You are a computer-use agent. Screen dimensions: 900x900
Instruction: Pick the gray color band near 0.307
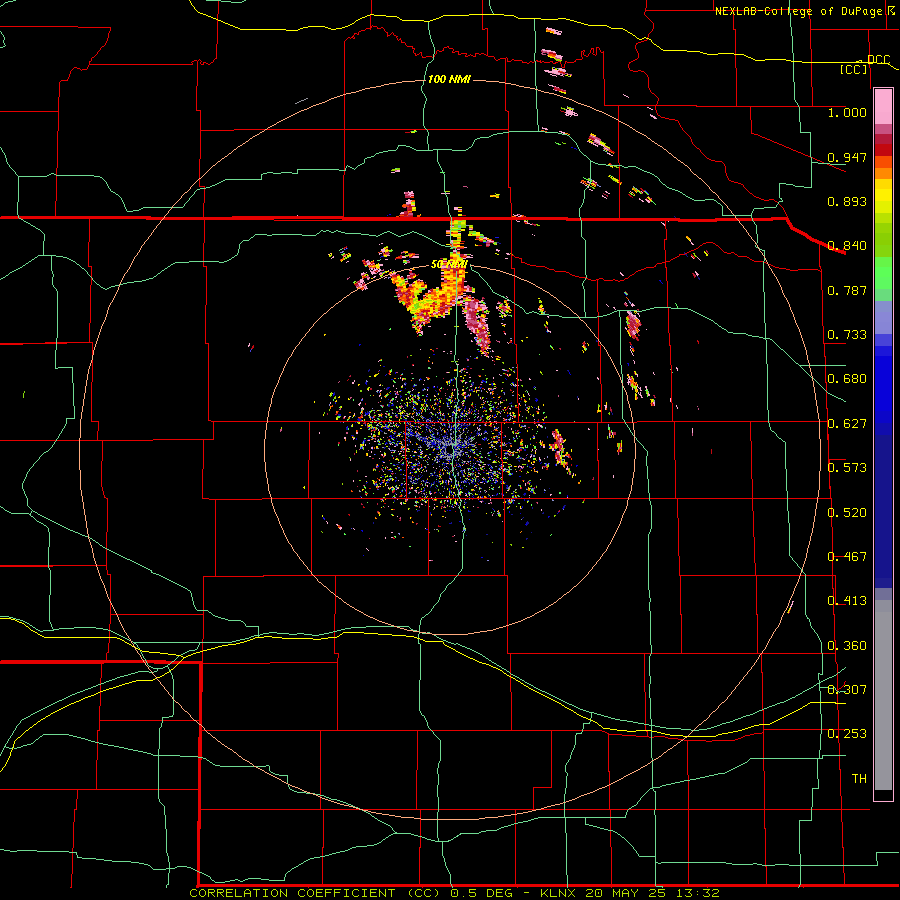pyautogui.click(x=883, y=695)
